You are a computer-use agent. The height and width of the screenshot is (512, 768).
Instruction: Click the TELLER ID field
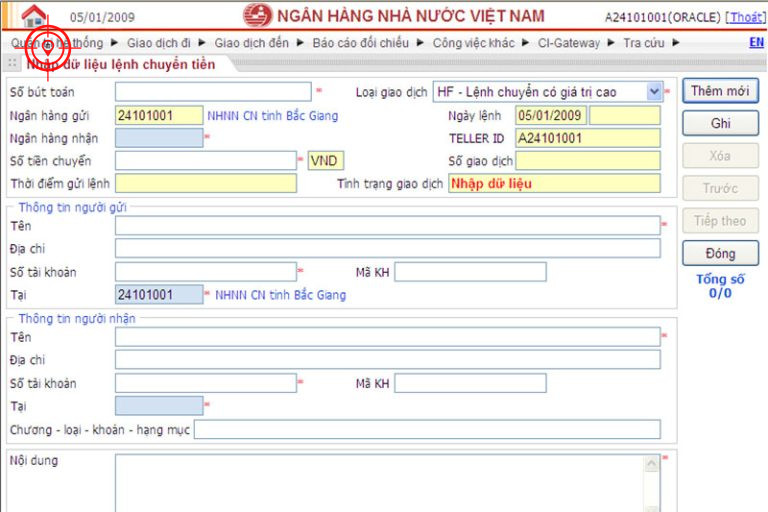click(588, 138)
